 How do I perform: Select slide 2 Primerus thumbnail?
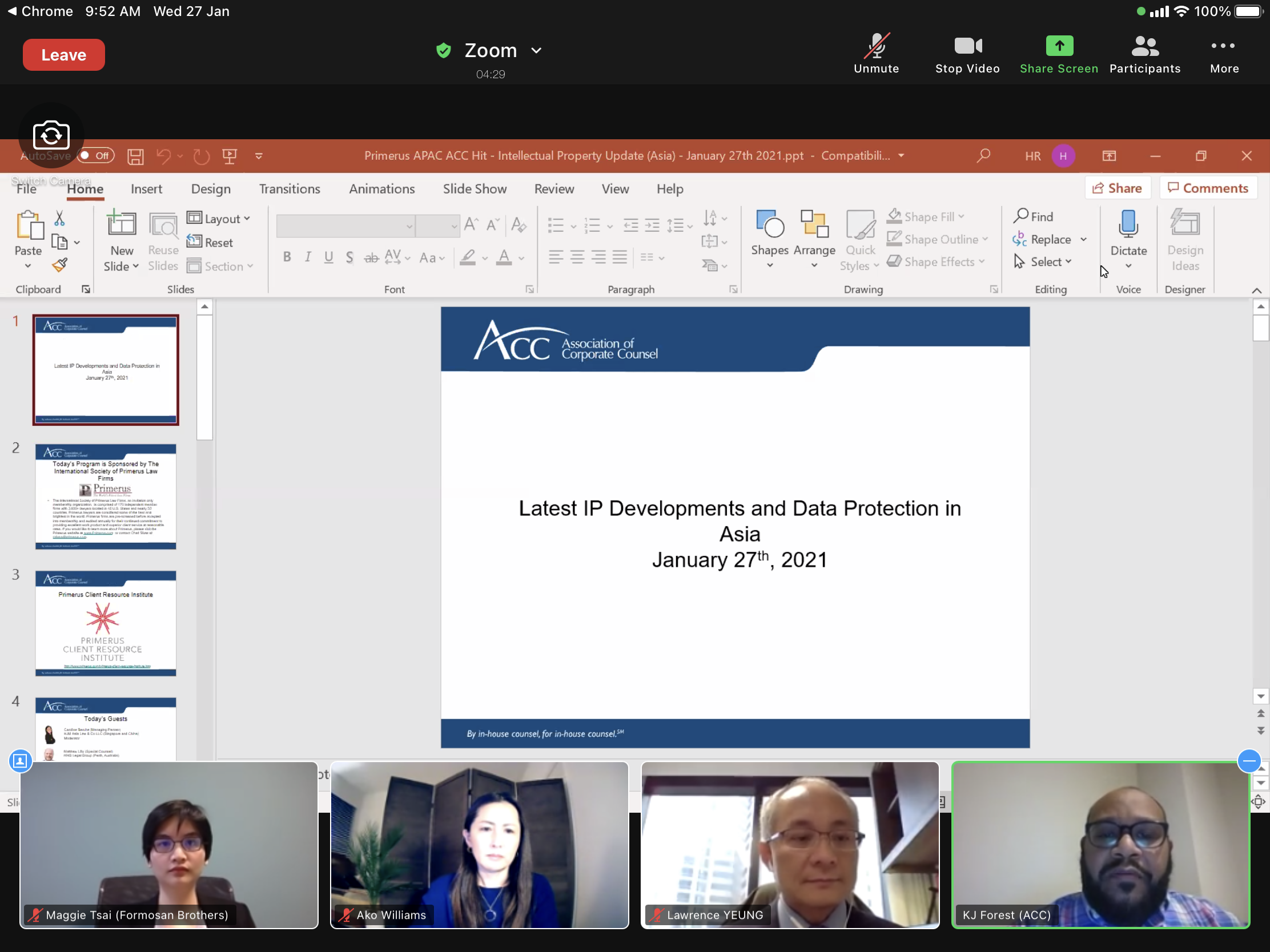pos(106,497)
